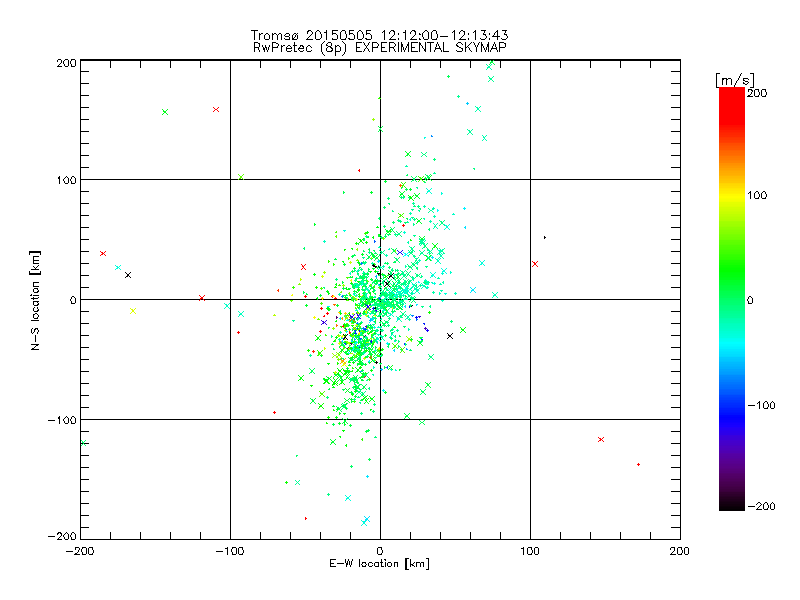The width and height of the screenshot is (800, 600).
Task: Click the E-W axis tick label "-100"
Action: coord(230,551)
